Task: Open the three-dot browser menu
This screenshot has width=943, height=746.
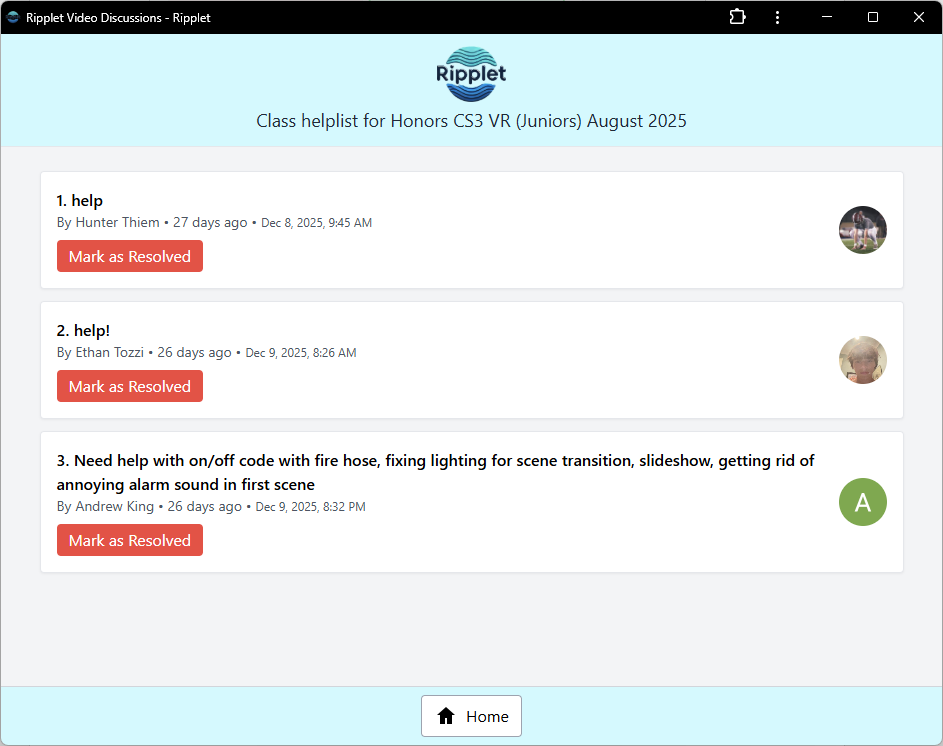Action: (777, 17)
